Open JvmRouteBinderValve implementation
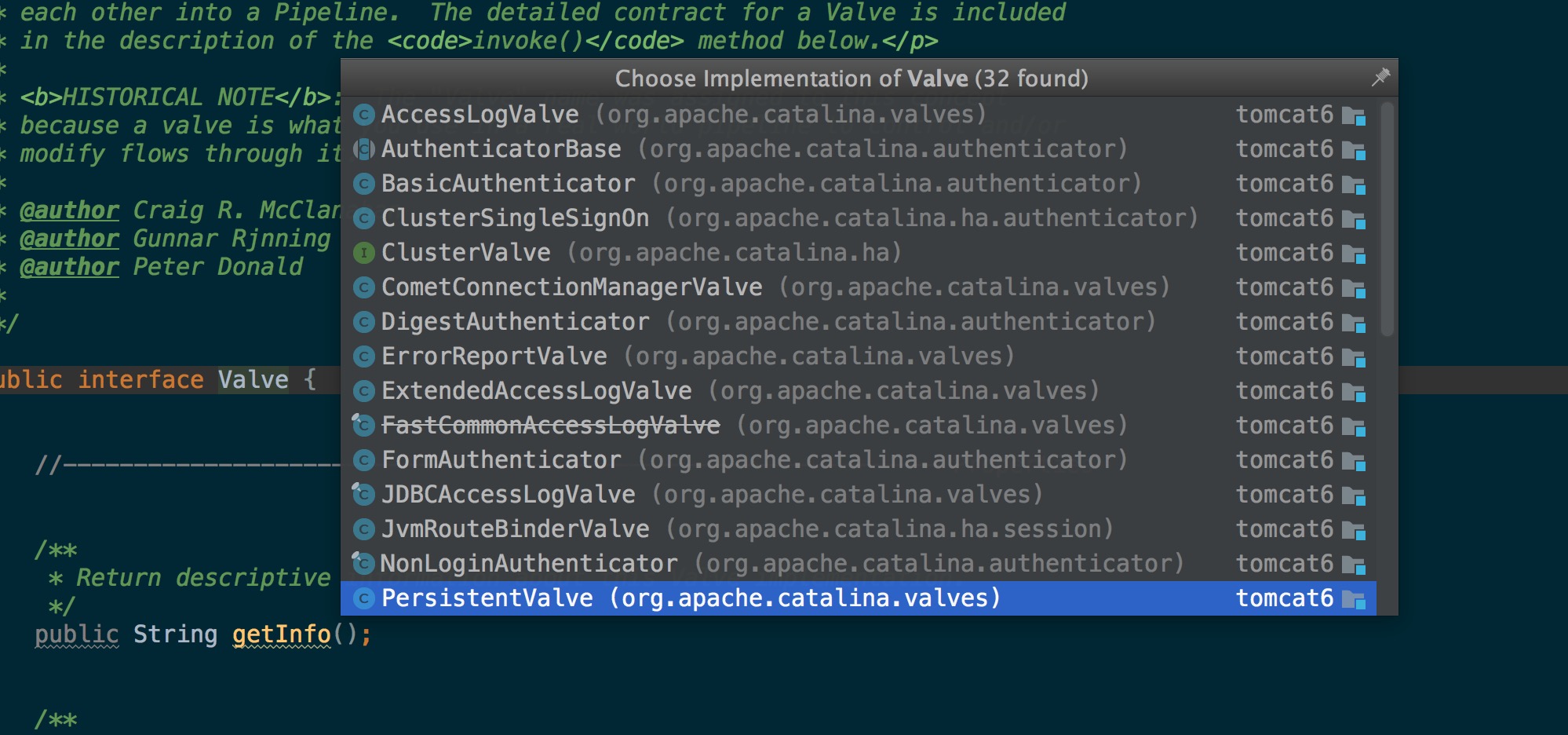Image resolution: width=1568 pixels, height=735 pixels. 859,529
